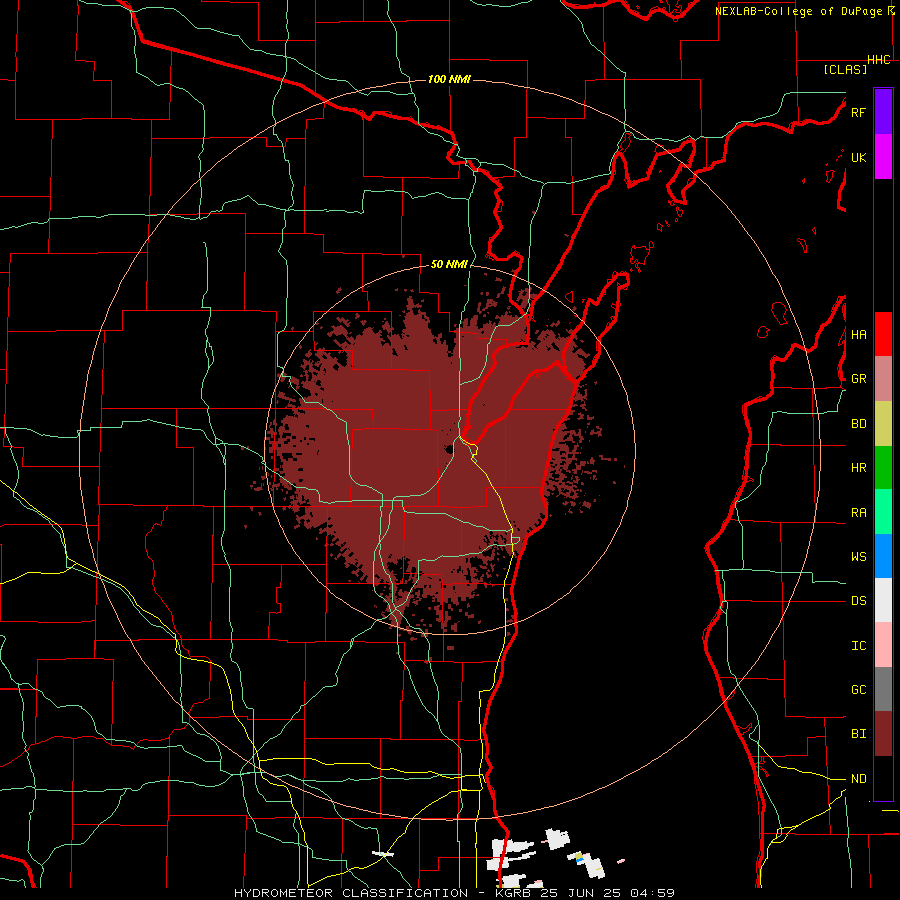Click the 100 NMI range ring label
The height and width of the screenshot is (900, 900).
449,79
